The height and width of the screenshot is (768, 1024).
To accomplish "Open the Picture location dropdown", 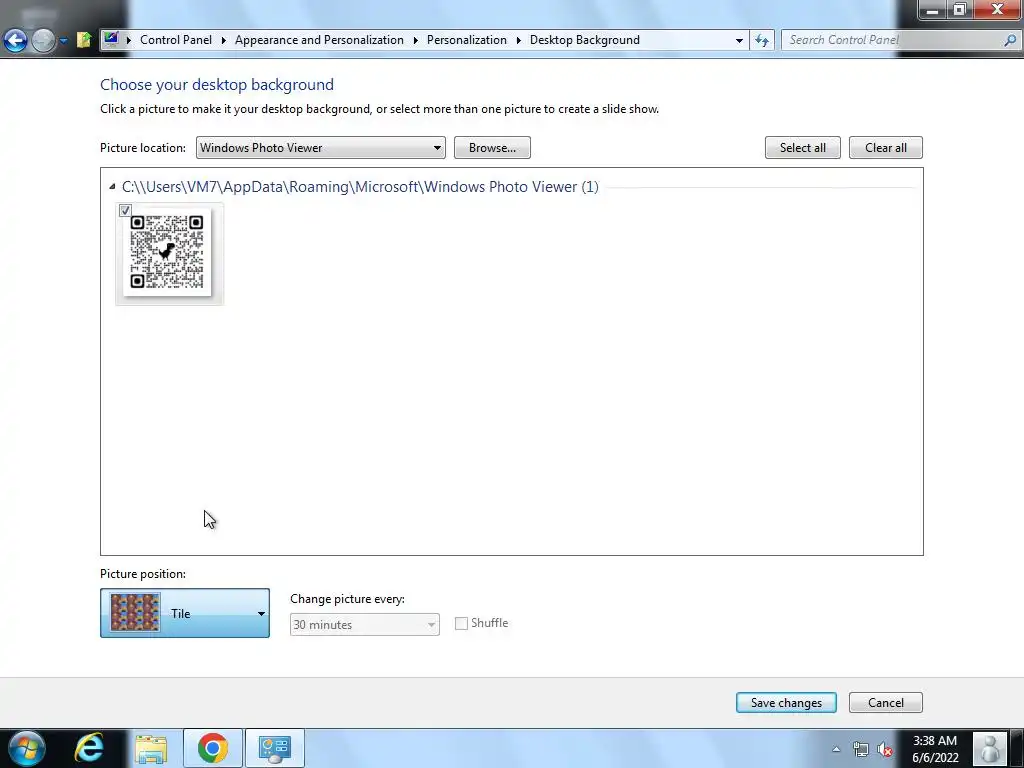I will click(321, 148).
